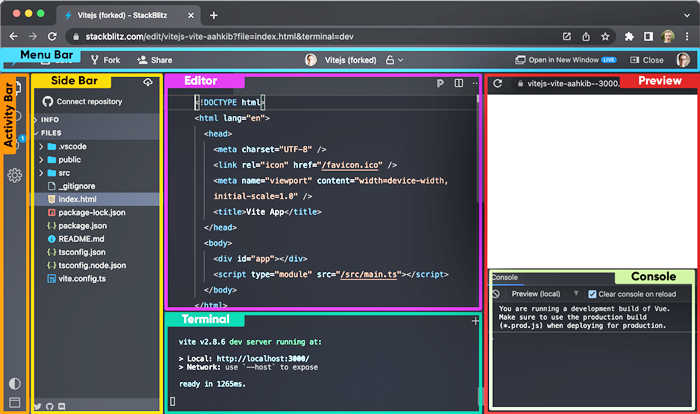The image size is (700, 414).
Task: Click the DOCTYPE html line in editor
Action: [229, 102]
